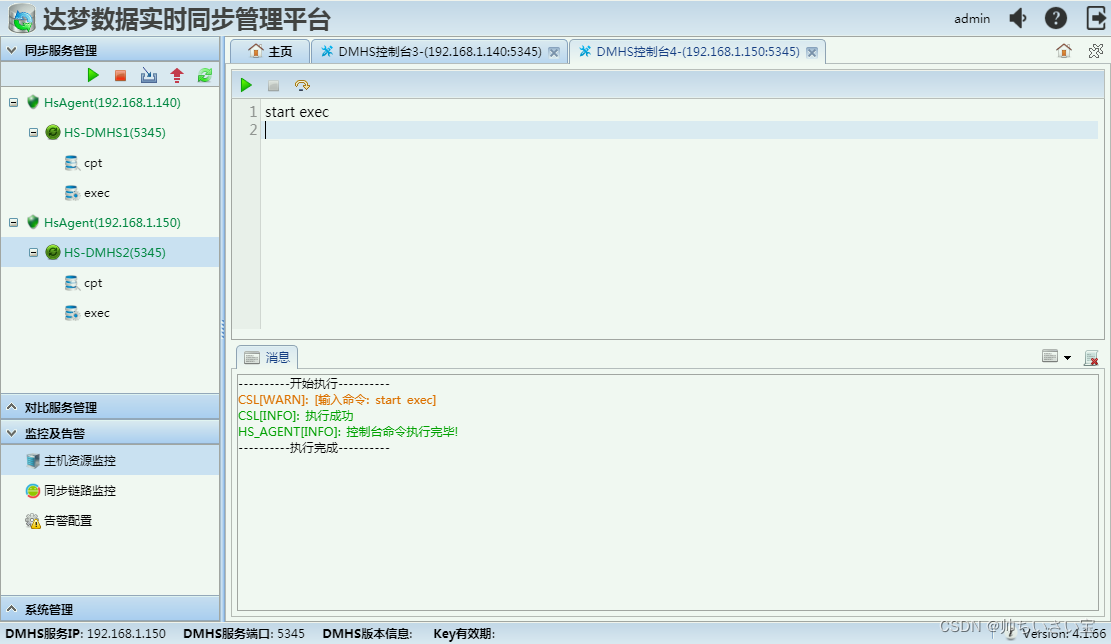Click the HsAgent(192.168.1.150) shield icon

33,222
